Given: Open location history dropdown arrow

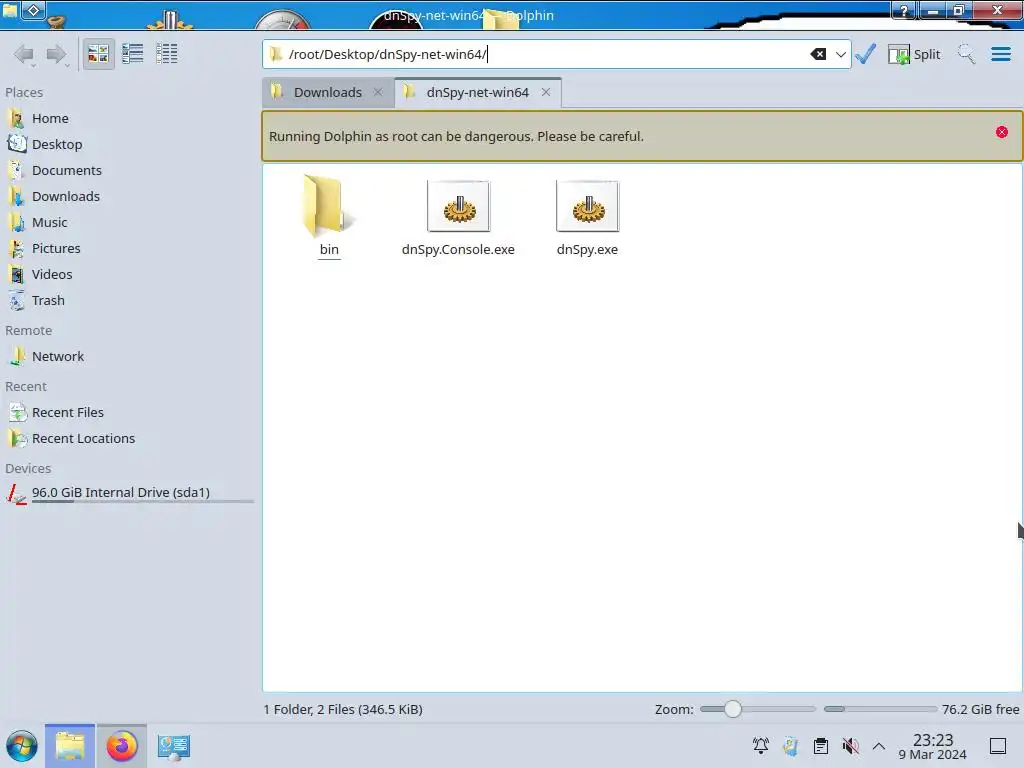Looking at the screenshot, I should [x=840, y=54].
